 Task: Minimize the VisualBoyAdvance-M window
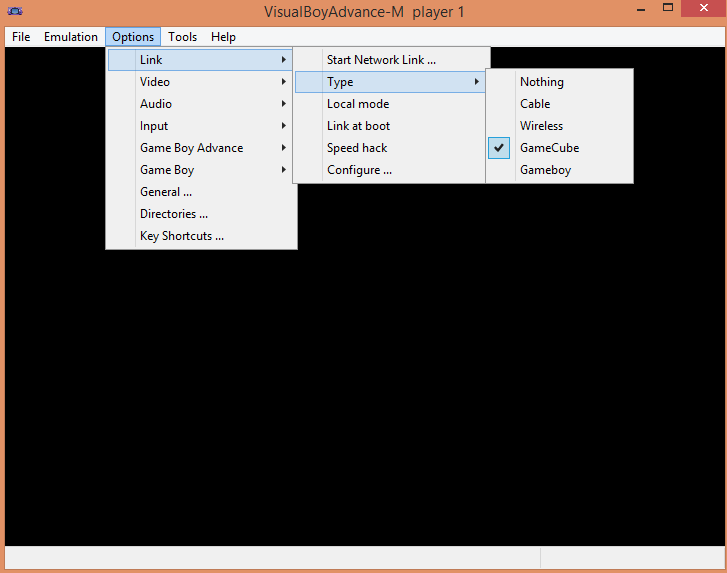[641, 8]
